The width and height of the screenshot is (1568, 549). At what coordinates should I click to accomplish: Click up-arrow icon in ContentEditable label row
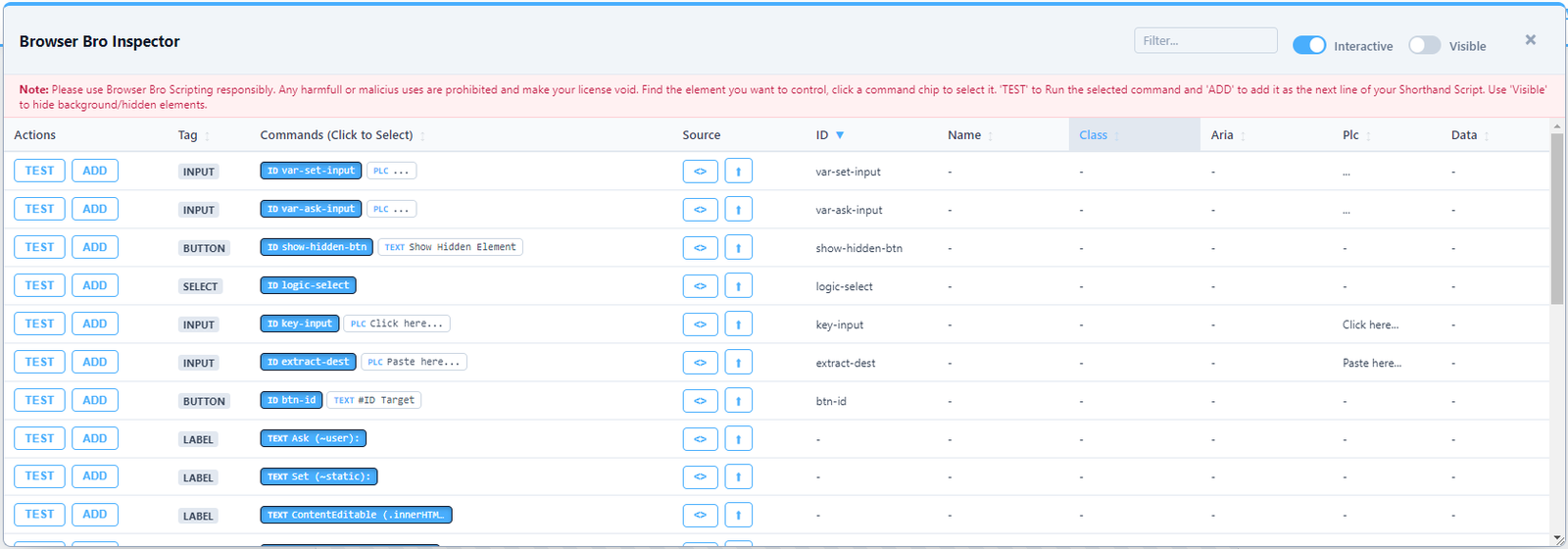738,515
